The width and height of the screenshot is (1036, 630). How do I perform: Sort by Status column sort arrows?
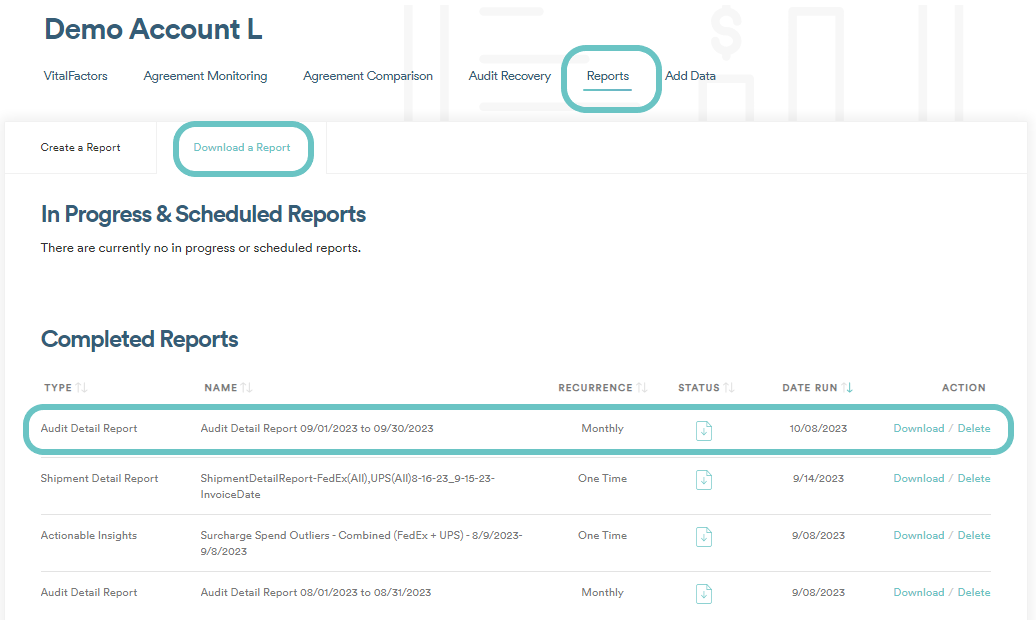pyautogui.click(x=729, y=388)
